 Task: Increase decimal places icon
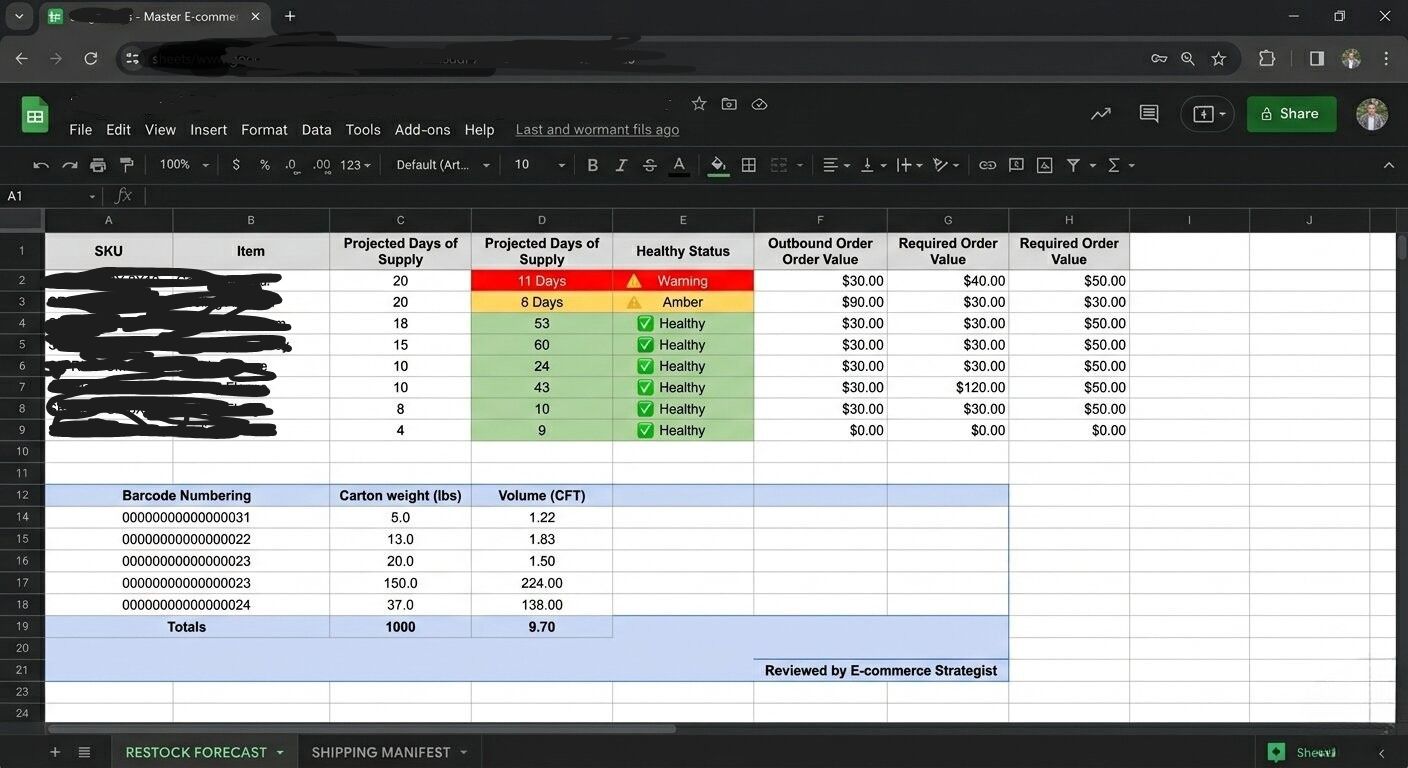click(321, 165)
